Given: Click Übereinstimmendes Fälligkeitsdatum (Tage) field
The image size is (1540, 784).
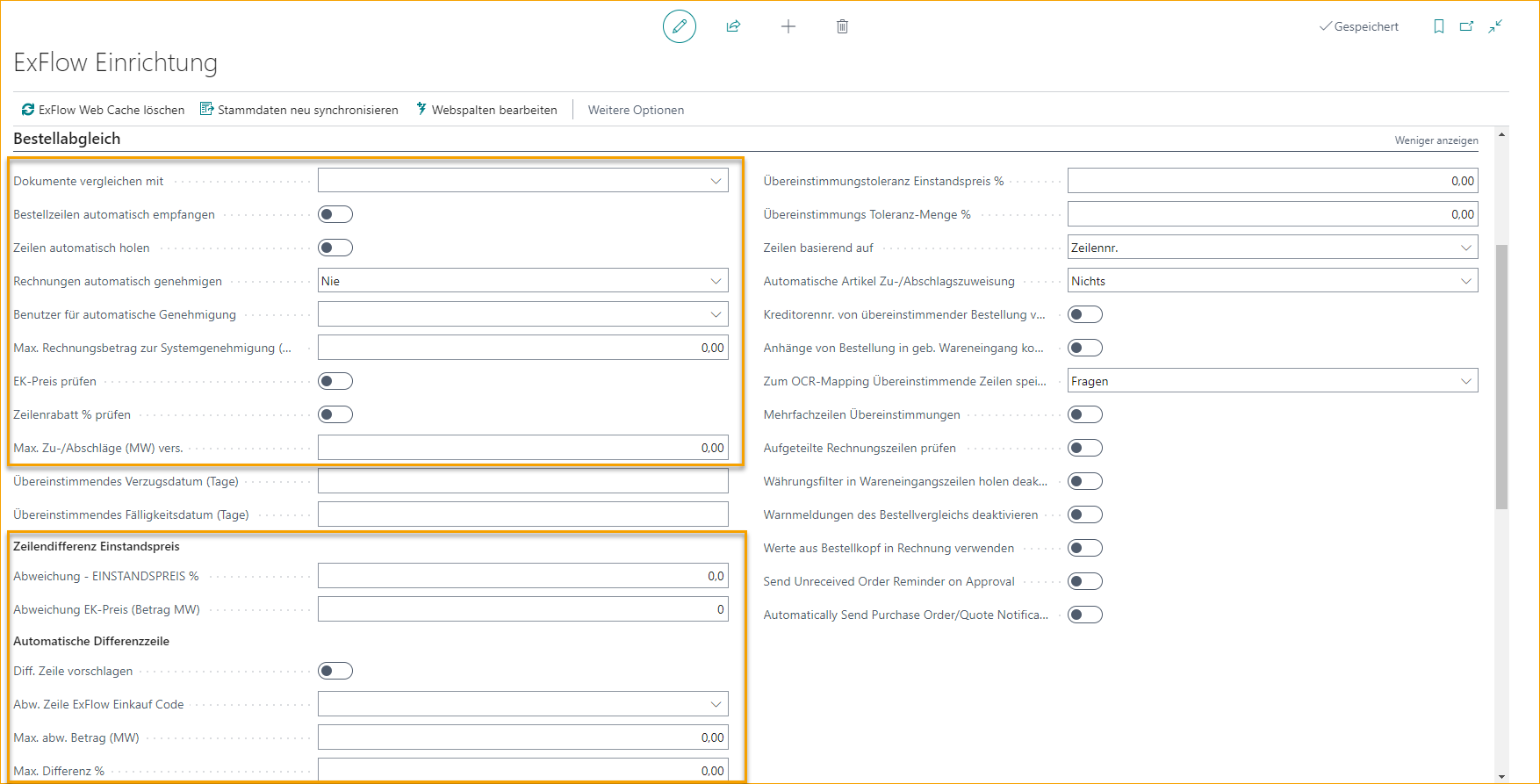Looking at the screenshot, I should (x=523, y=514).
